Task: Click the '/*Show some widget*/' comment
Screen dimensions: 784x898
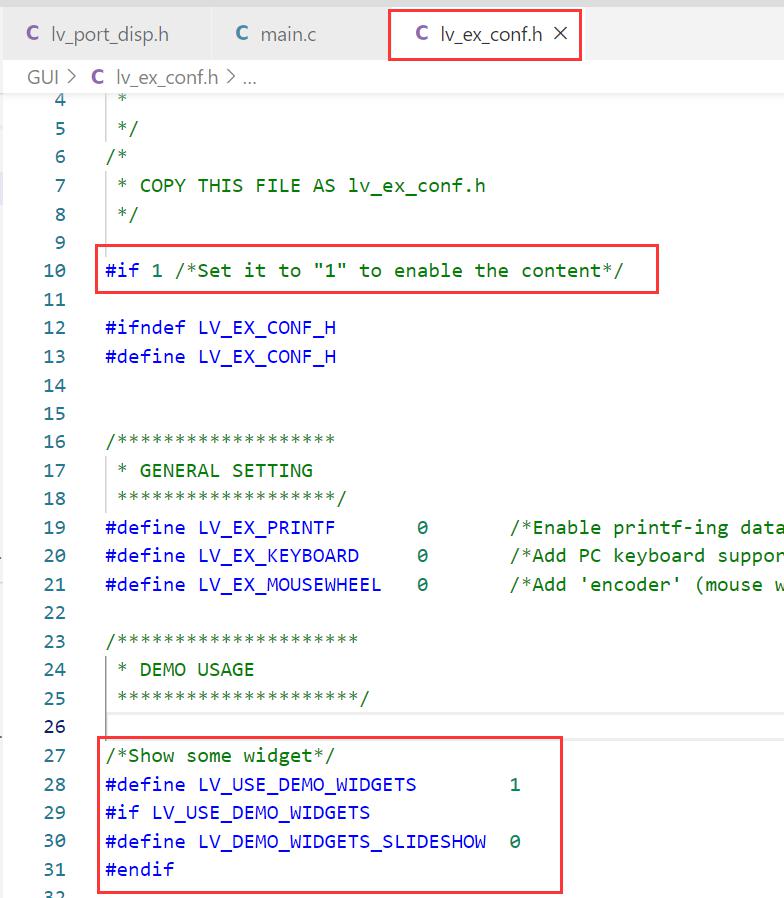Action: point(219,755)
